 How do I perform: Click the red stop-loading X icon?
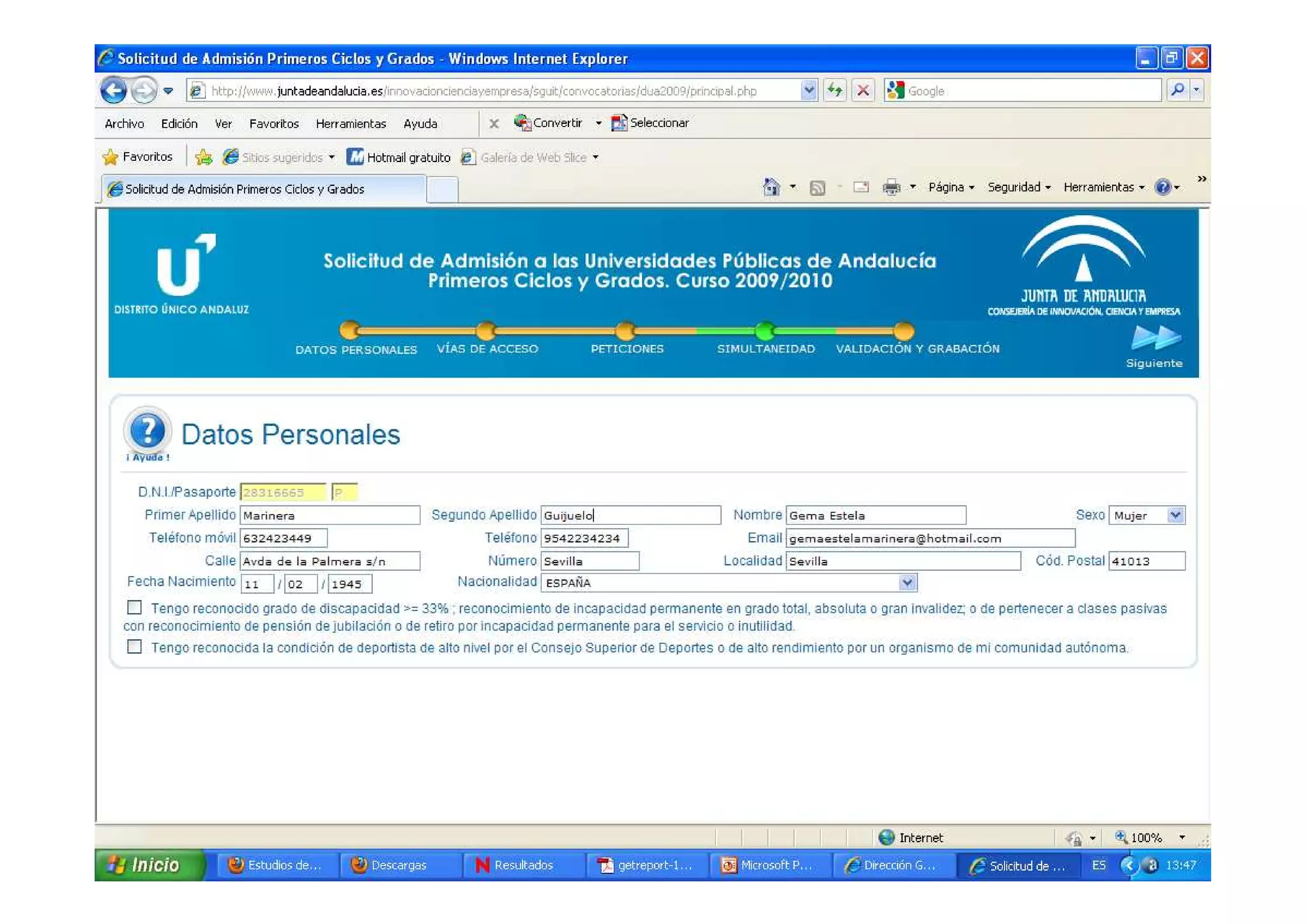click(863, 90)
